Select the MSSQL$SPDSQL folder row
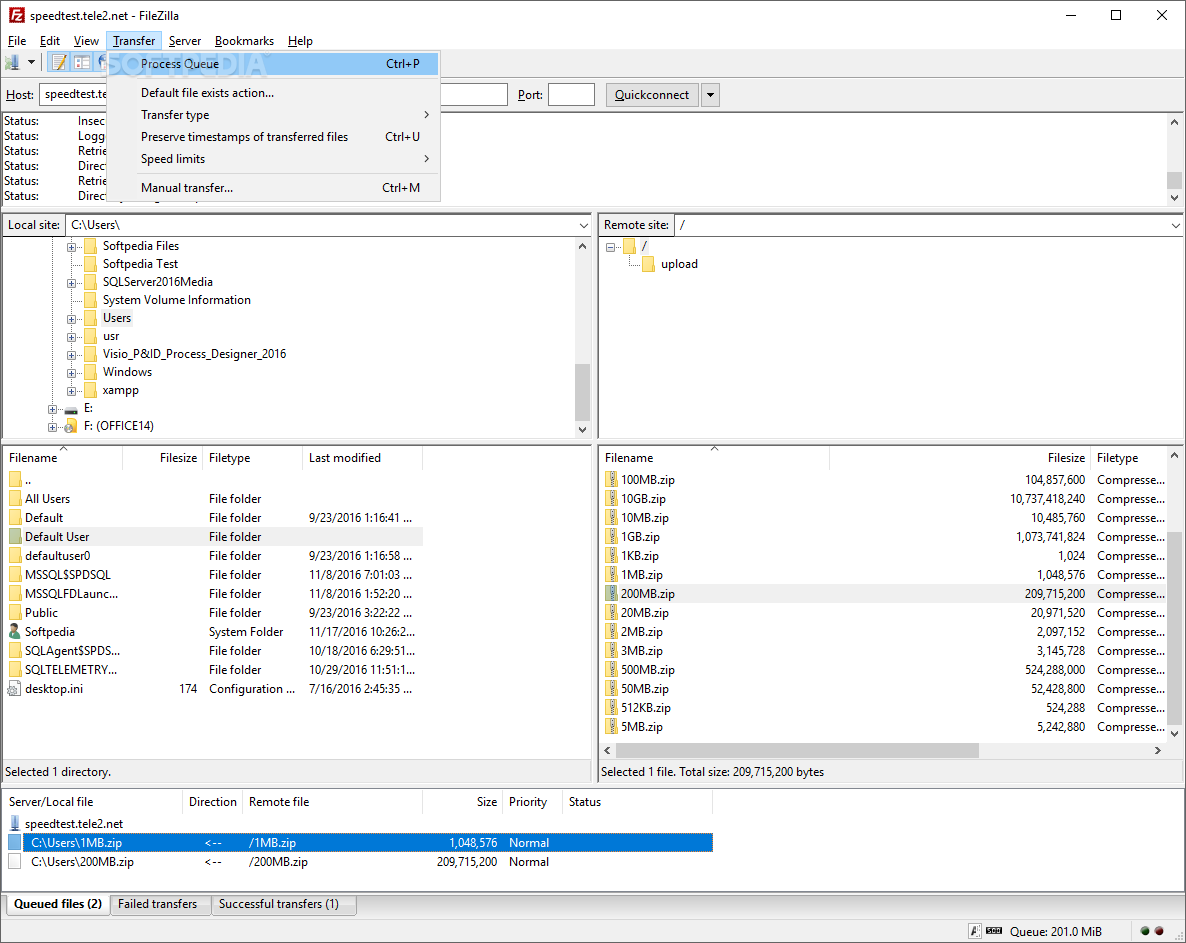This screenshot has width=1186, height=943. 213,575
